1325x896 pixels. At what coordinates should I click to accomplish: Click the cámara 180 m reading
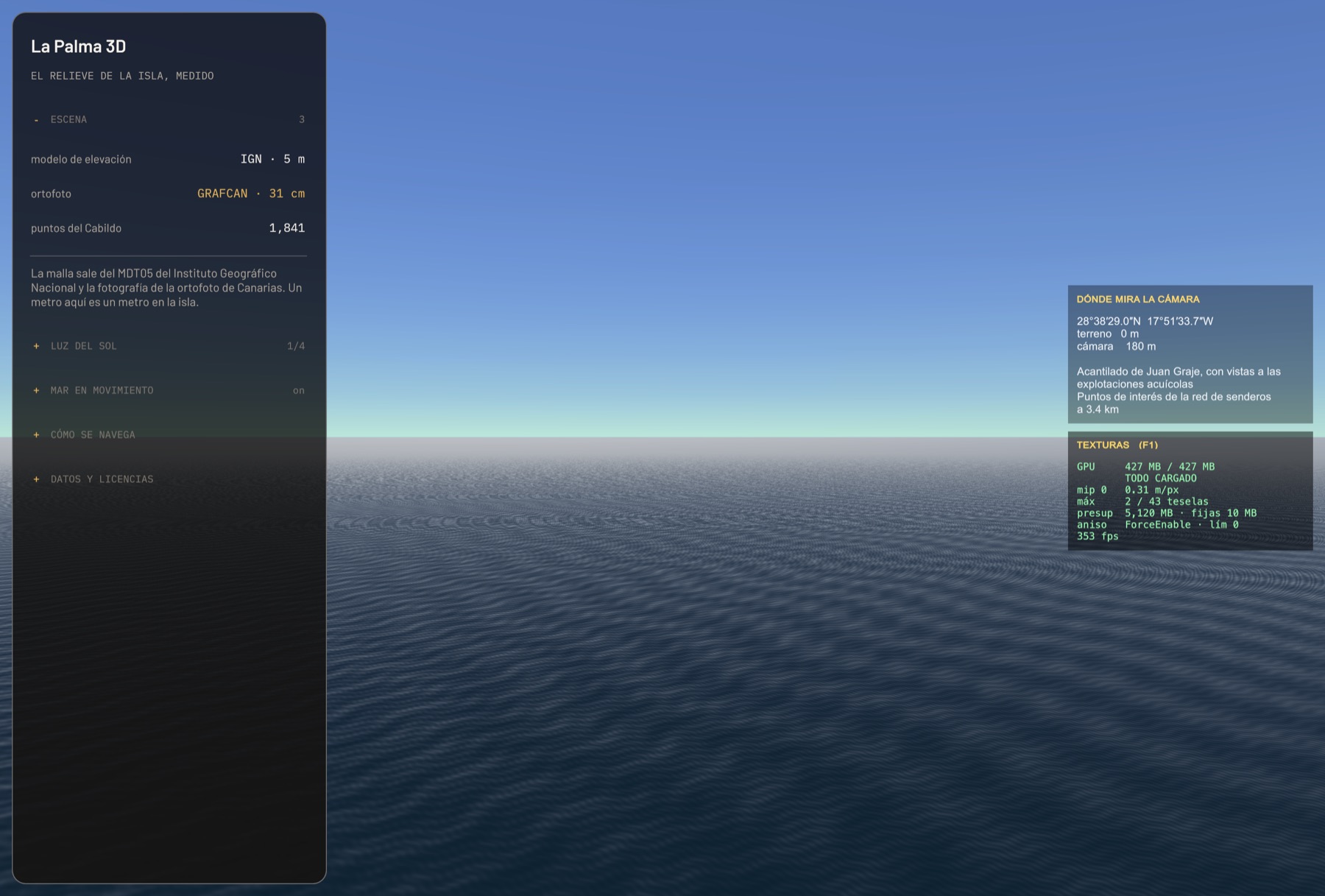pyautogui.click(x=1116, y=346)
